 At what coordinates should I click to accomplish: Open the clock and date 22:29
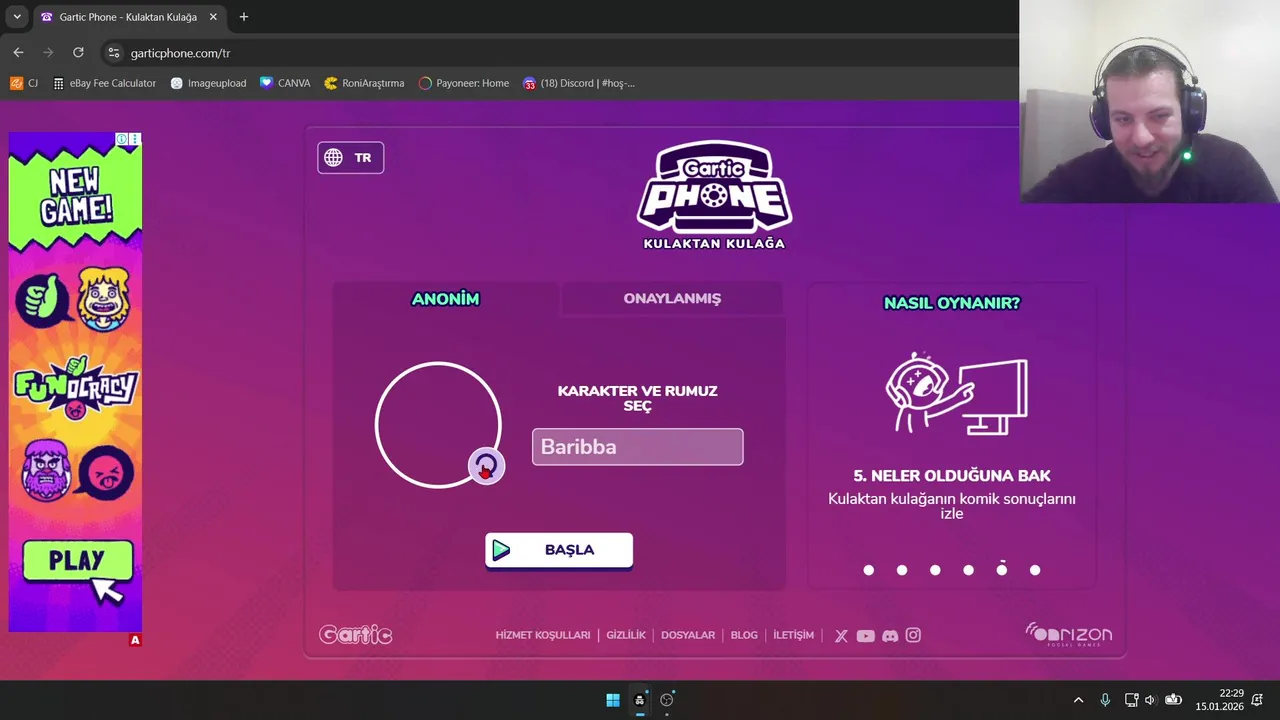click(x=1219, y=700)
